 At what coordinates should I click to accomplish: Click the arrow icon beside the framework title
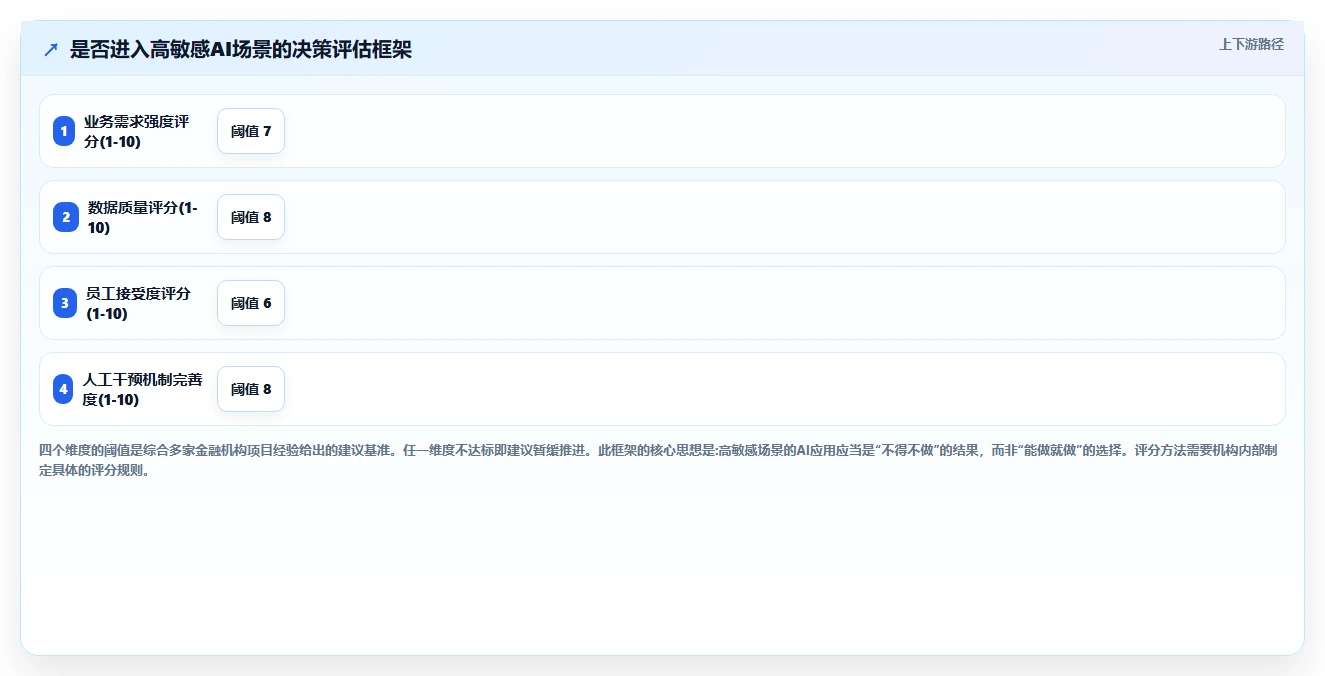click(51, 49)
